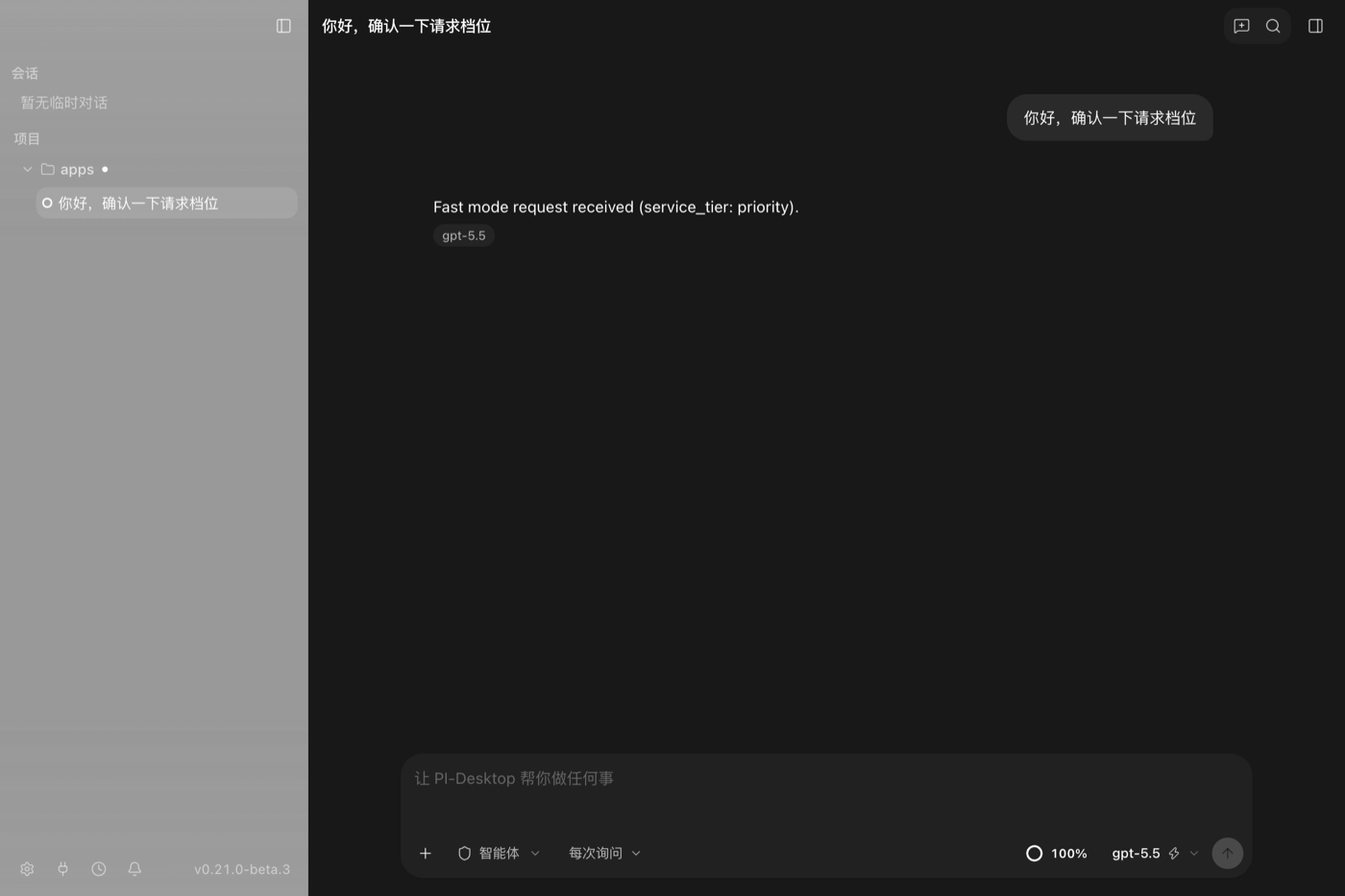Screen dimensions: 1345x896
Task: Open the 每次询问 permission dropdown
Action: 604,853
